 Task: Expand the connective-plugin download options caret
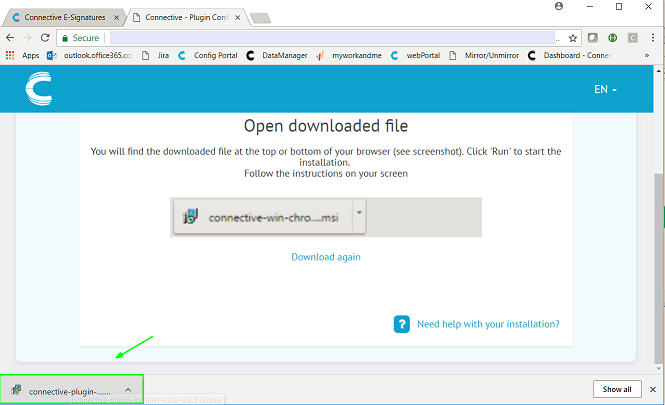(128, 390)
